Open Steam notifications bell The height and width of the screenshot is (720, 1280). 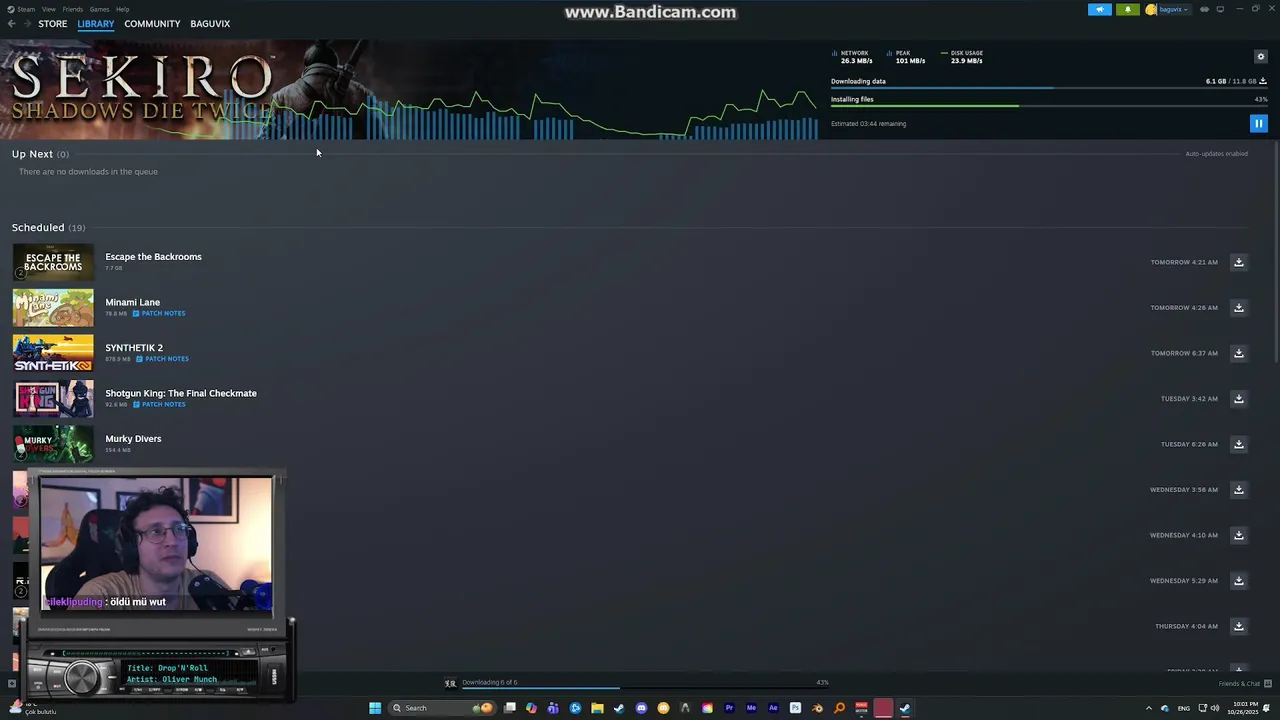coord(1128,9)
